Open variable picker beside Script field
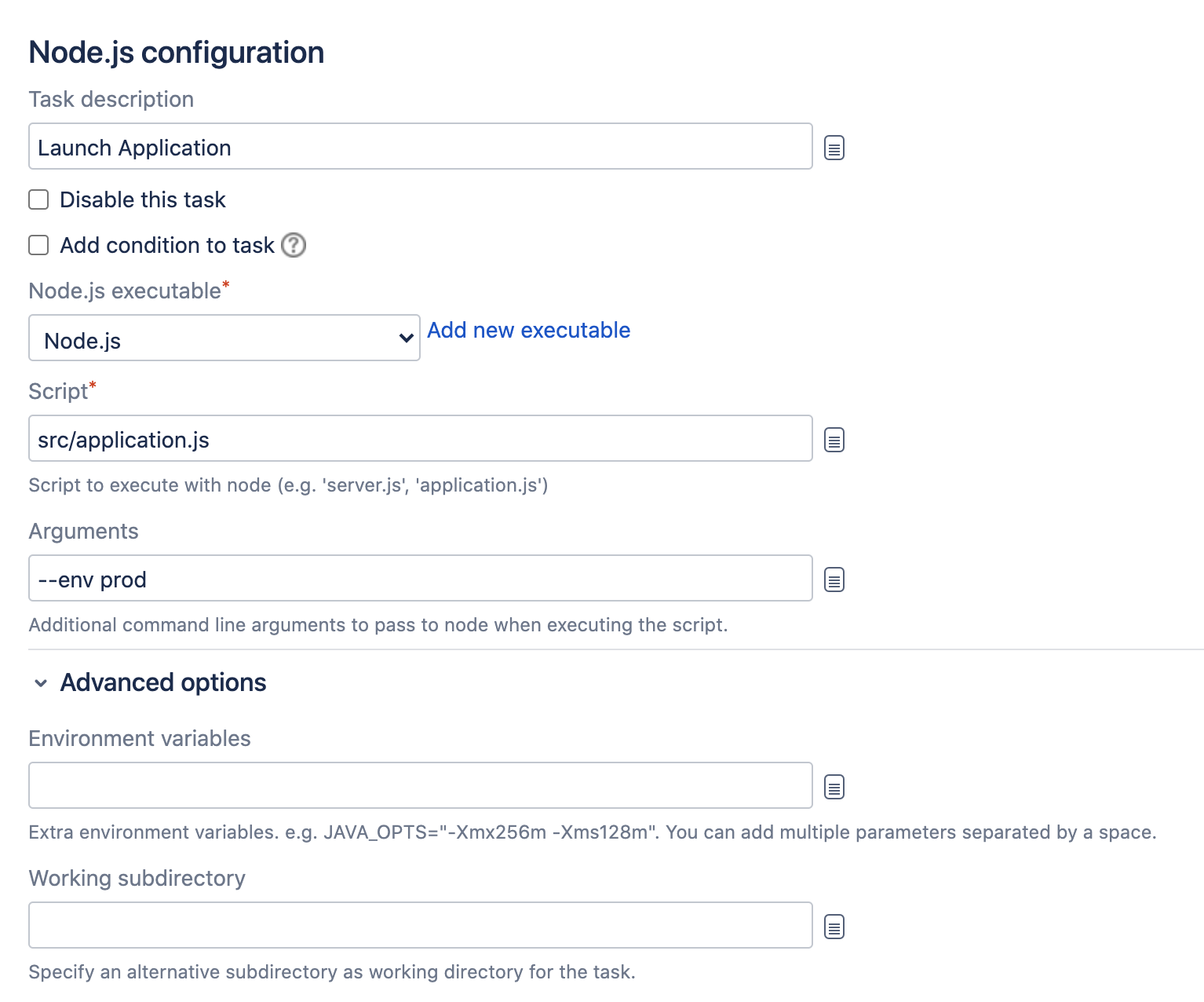1204x1002 pixels. point(834,440)
